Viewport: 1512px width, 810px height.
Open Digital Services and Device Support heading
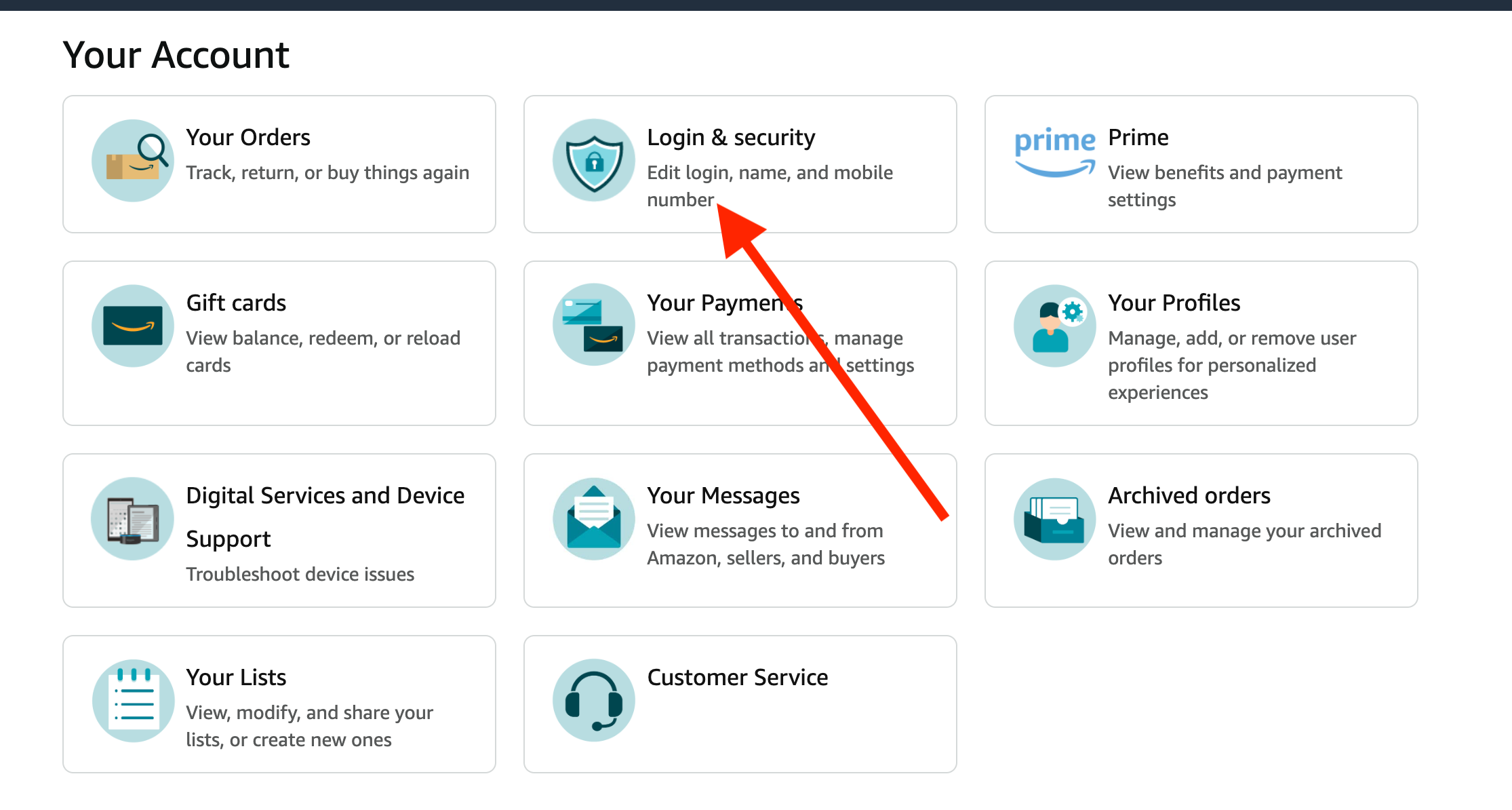tap(325, 517)
